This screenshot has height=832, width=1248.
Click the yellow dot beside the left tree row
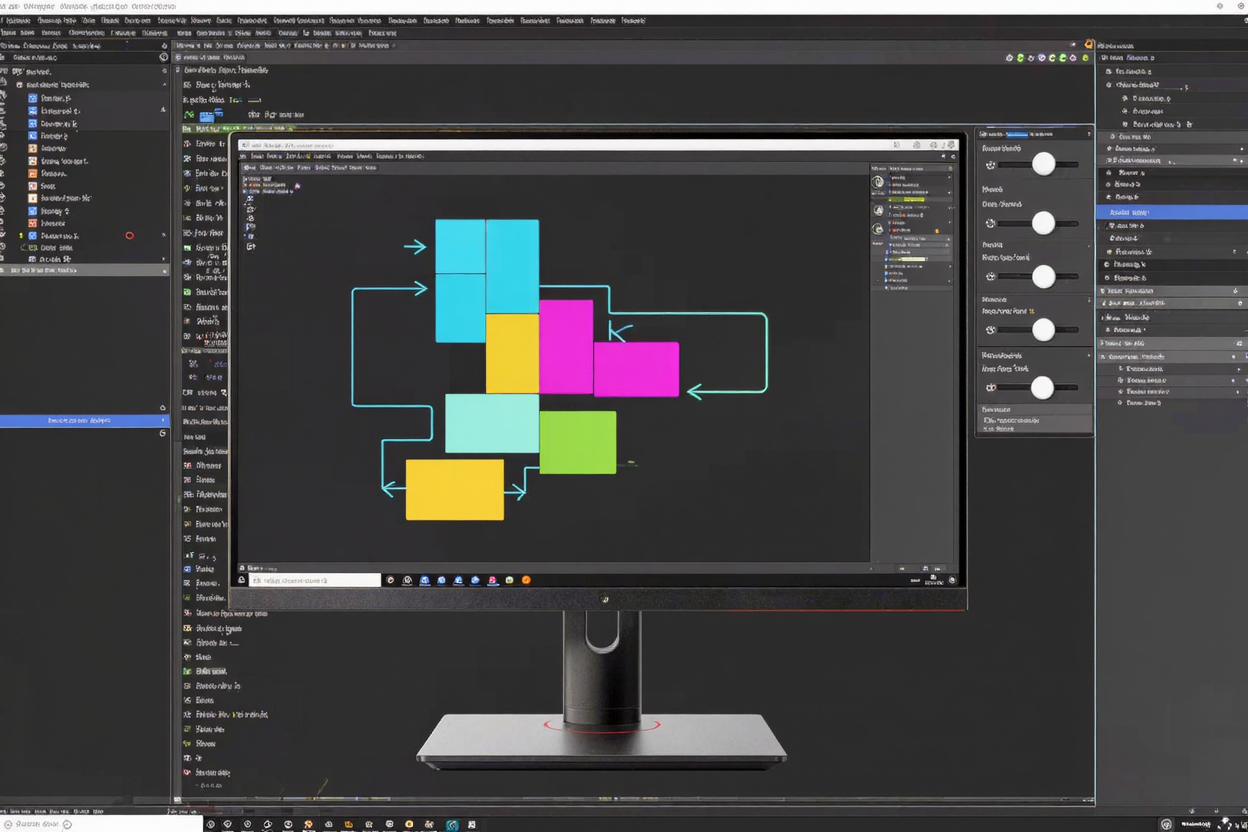pos(21,236)
